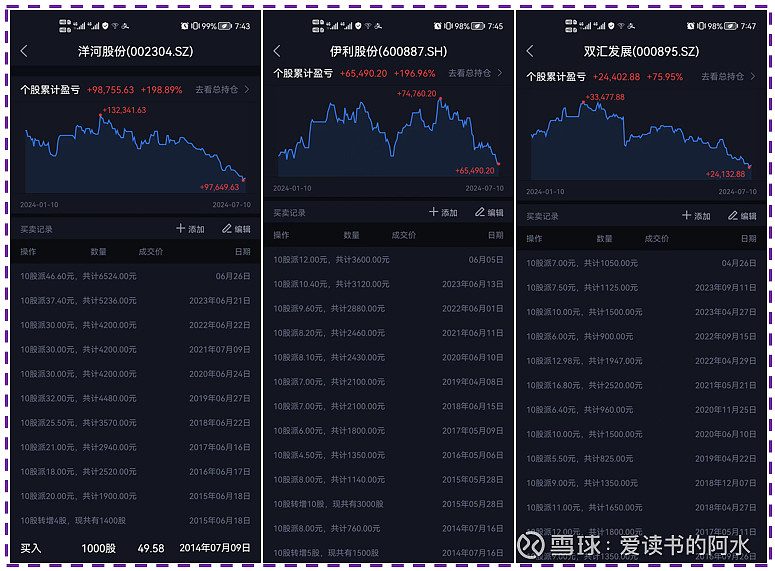Tap 成交价 column header in 洋河股份 table
The height and width of the screenshot is (571, 775).
(x=151, y=252)
